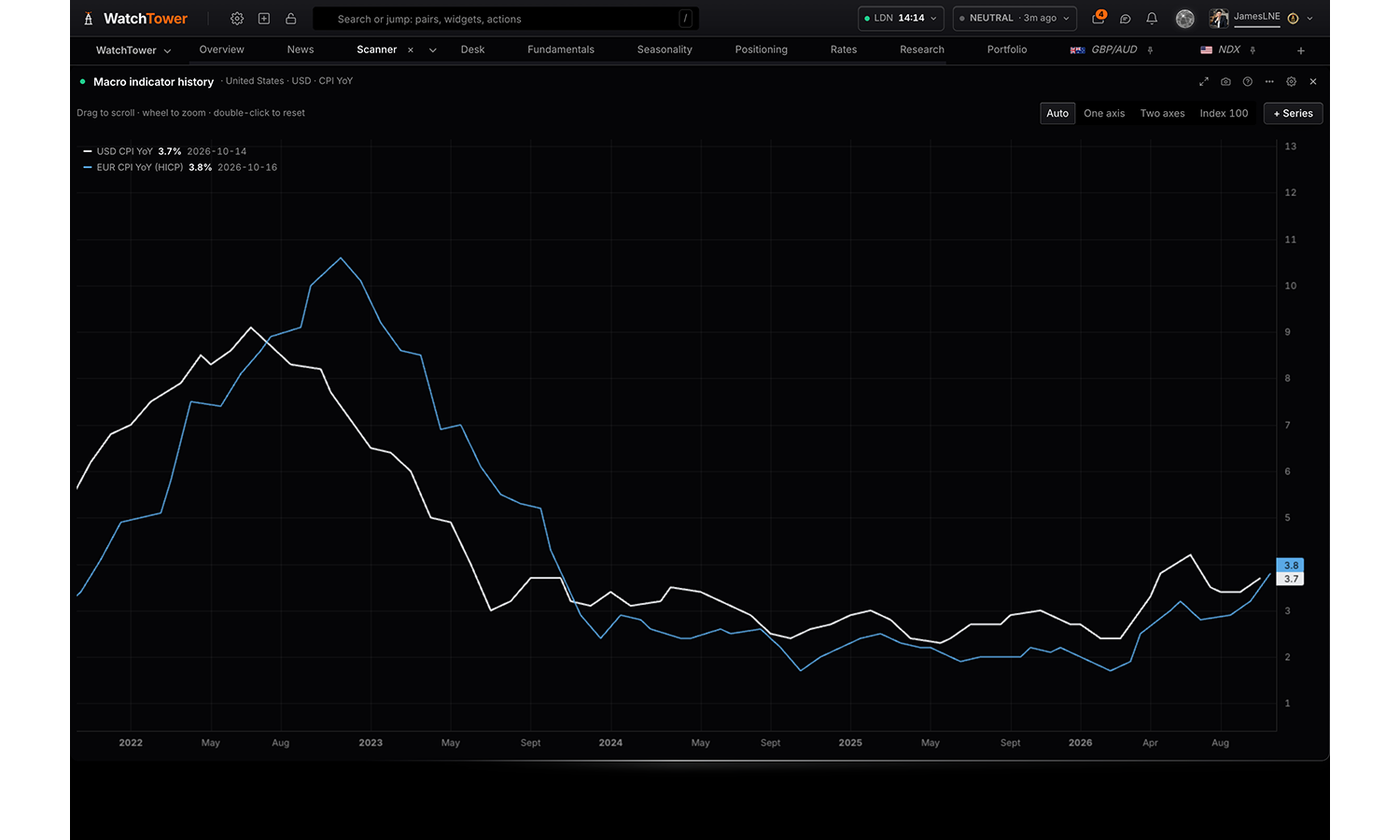Click the pin icon on the GBP/AUD tab
Image resolution: width=1400 pixels, height=840 pixels.
tap(1151, 50)
